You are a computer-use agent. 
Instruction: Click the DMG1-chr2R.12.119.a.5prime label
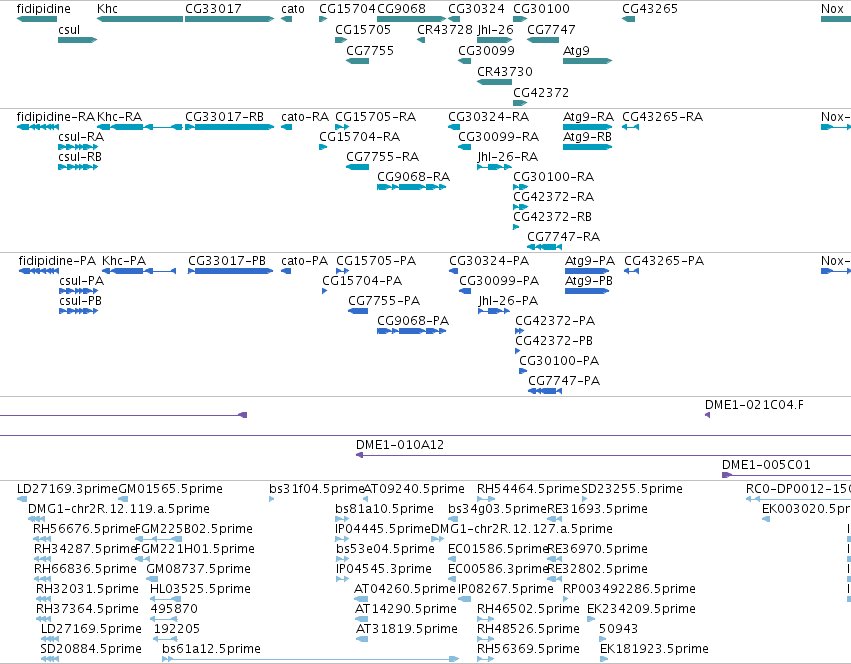[119, 509]
